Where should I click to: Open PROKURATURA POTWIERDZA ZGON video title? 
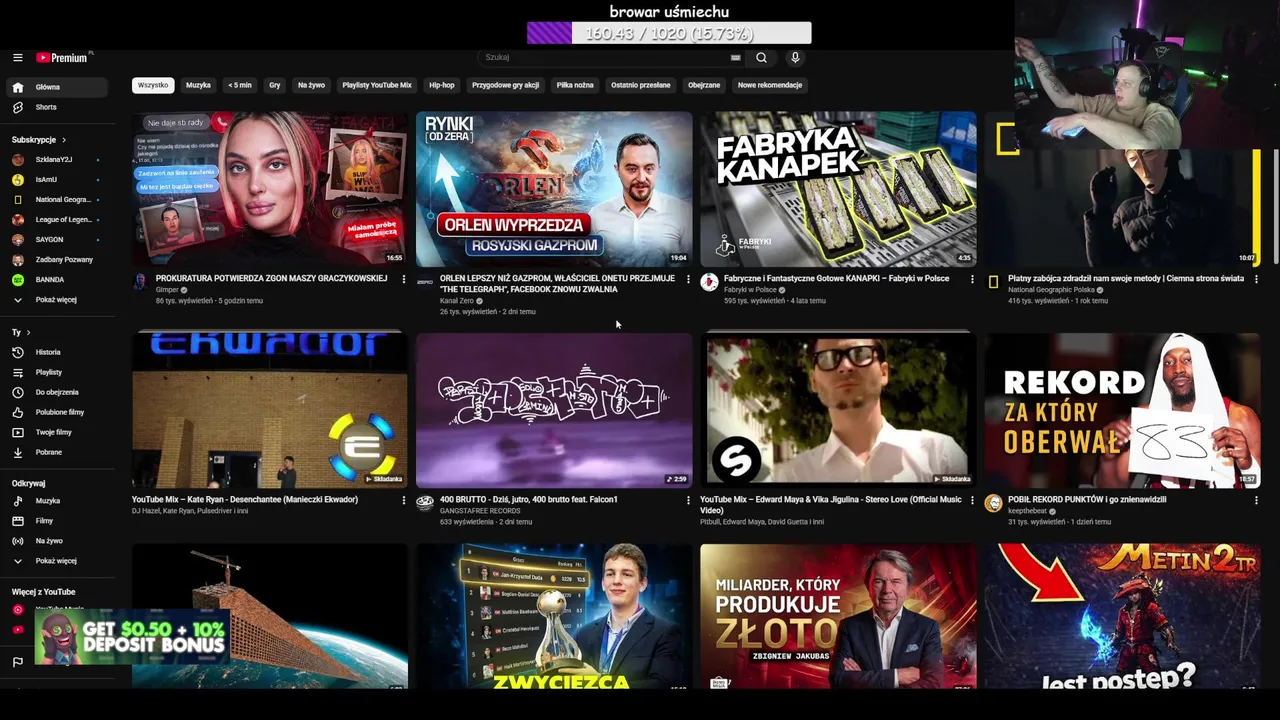pyautogui.click(x=271, y=278)
